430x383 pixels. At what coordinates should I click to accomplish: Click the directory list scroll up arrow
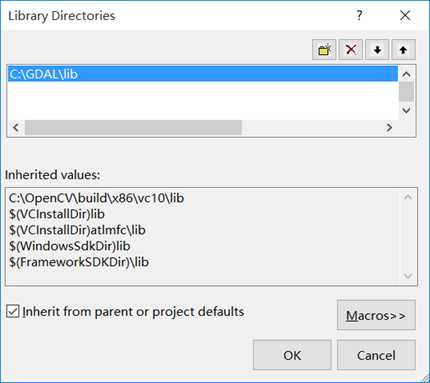tap(406, 74)
